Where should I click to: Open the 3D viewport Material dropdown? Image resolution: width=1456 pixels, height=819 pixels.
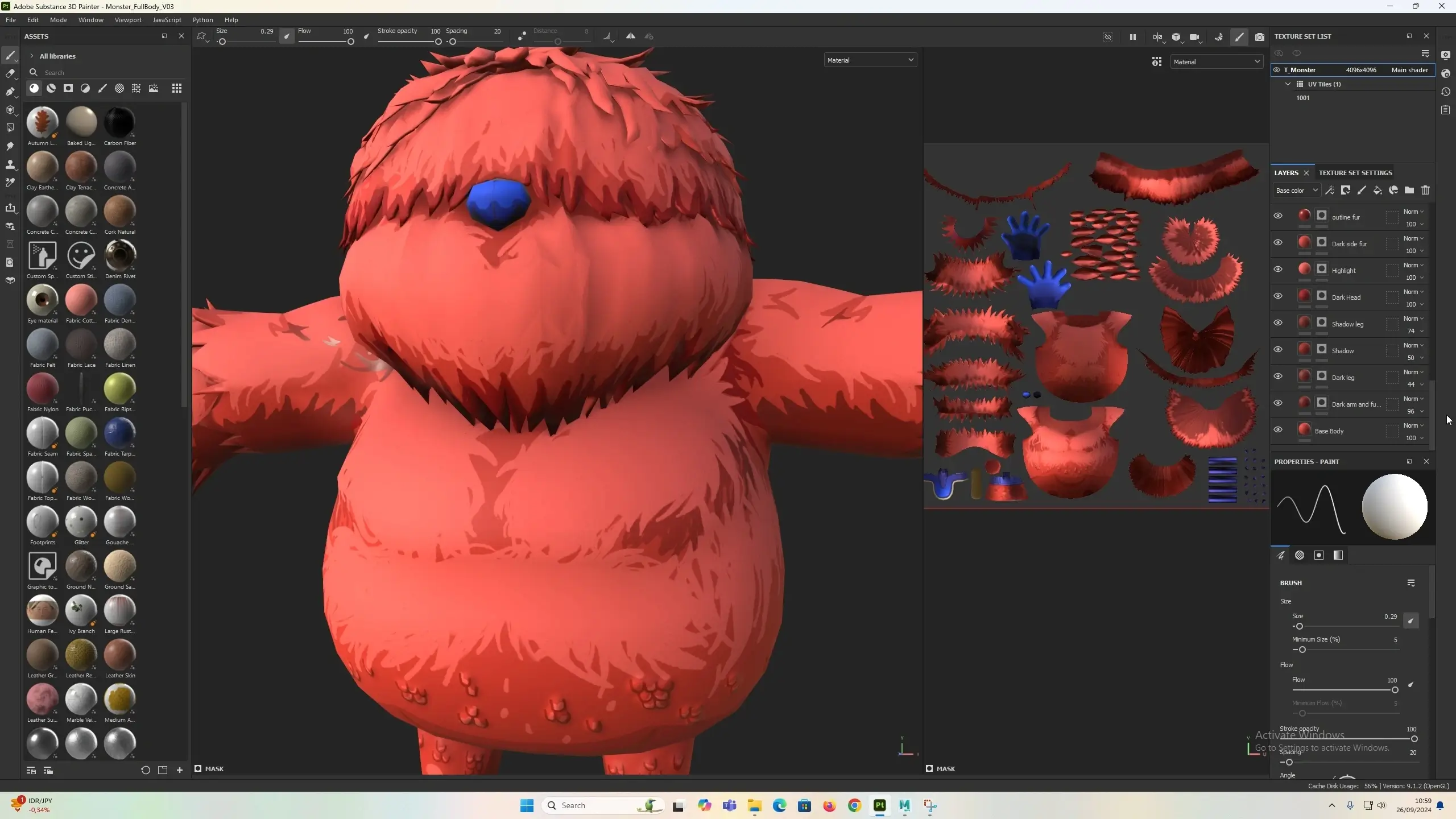pyautogui.click(x=870, y=60)
